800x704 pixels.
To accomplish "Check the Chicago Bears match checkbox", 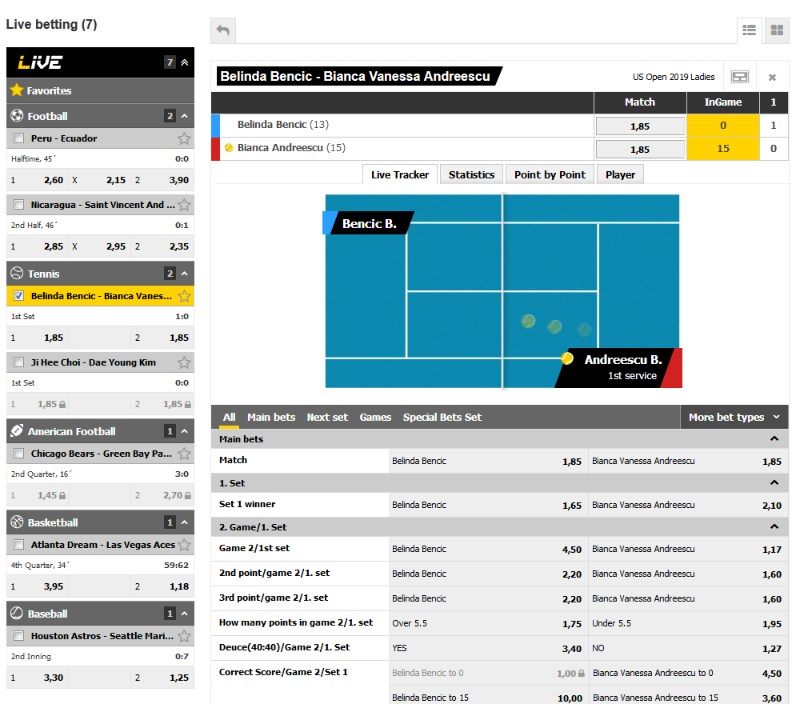I will (x=18, y=454).
